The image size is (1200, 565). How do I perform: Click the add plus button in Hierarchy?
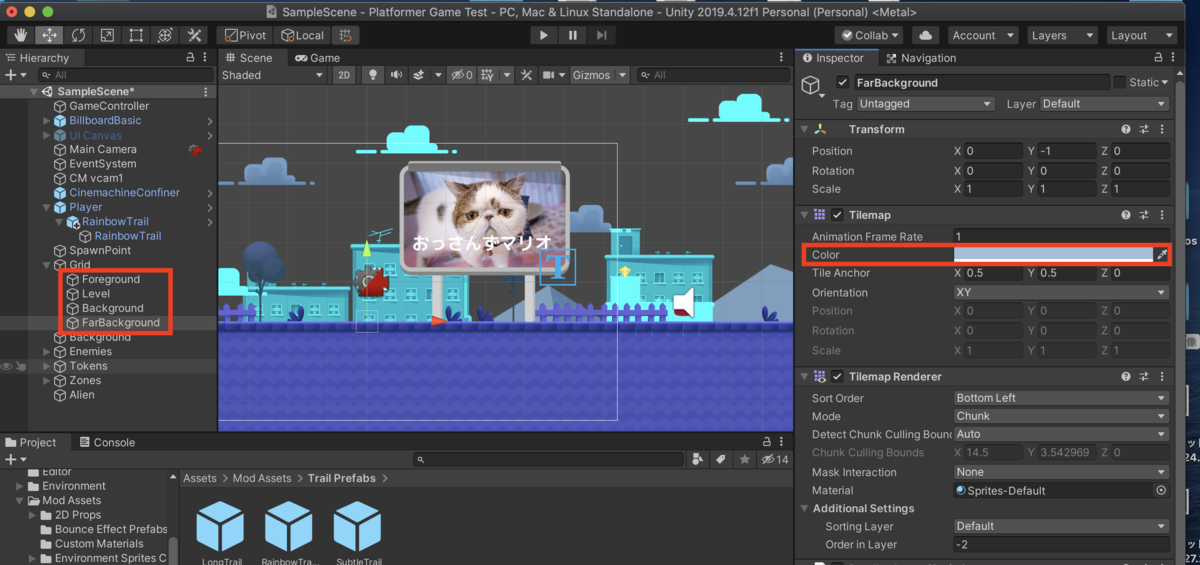point(11,75)
